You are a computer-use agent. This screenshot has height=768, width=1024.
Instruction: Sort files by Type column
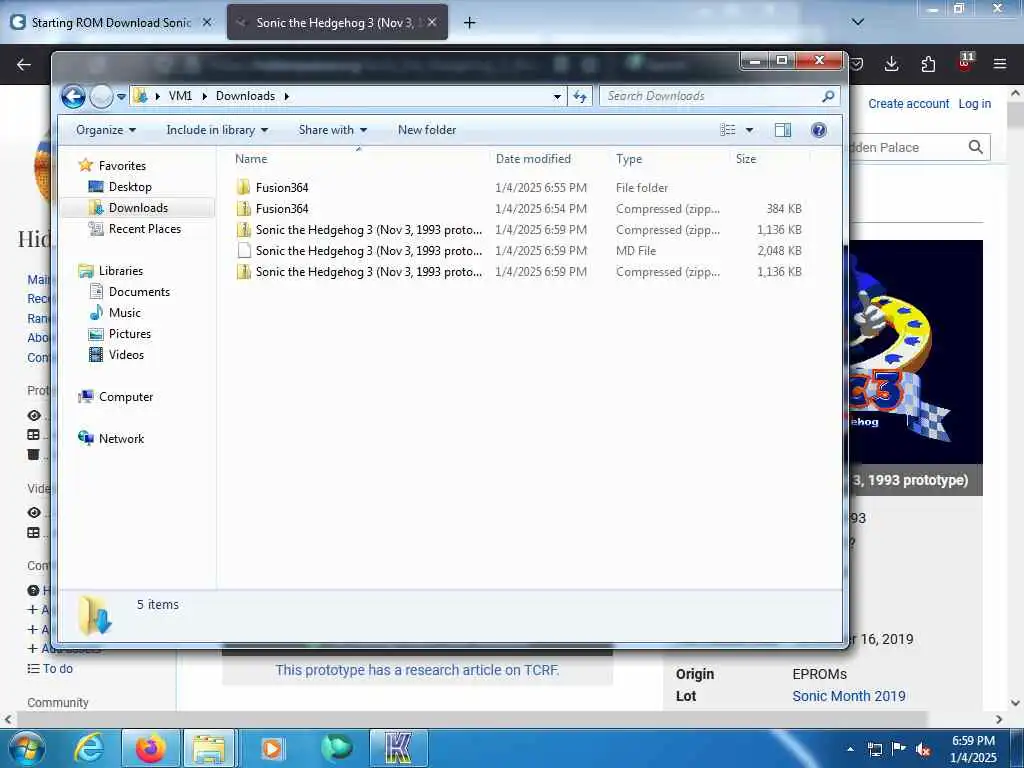point(629,159)
